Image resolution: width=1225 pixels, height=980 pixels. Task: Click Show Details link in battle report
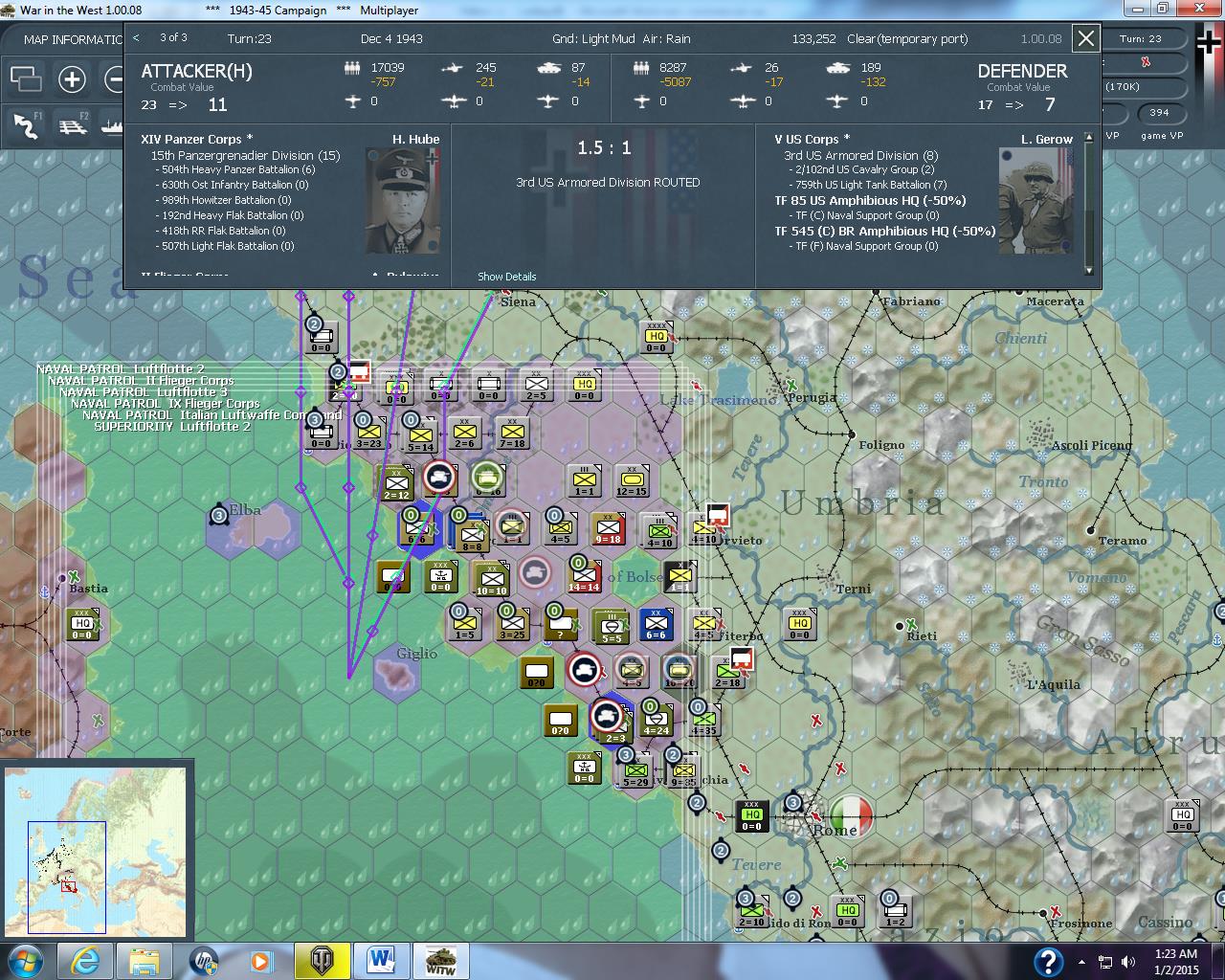tap(507, 277)
